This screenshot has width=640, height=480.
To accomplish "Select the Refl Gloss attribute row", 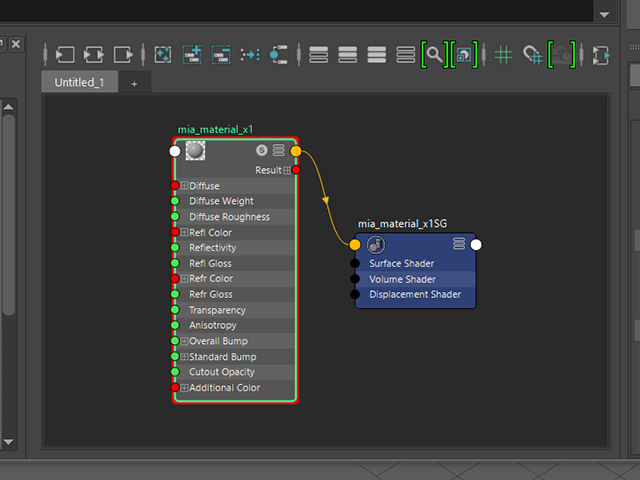I will [x=235, y=263].
